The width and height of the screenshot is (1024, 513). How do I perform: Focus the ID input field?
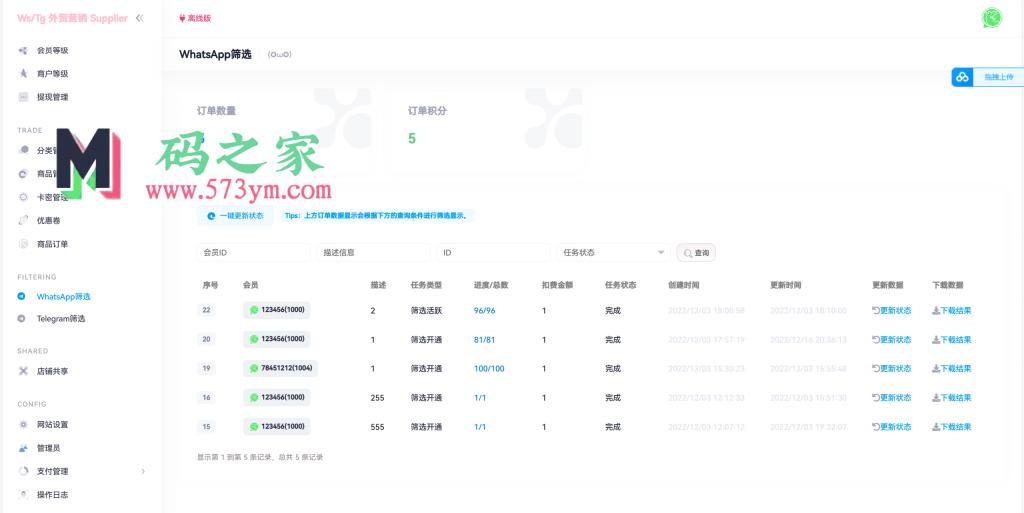(494, 253)
